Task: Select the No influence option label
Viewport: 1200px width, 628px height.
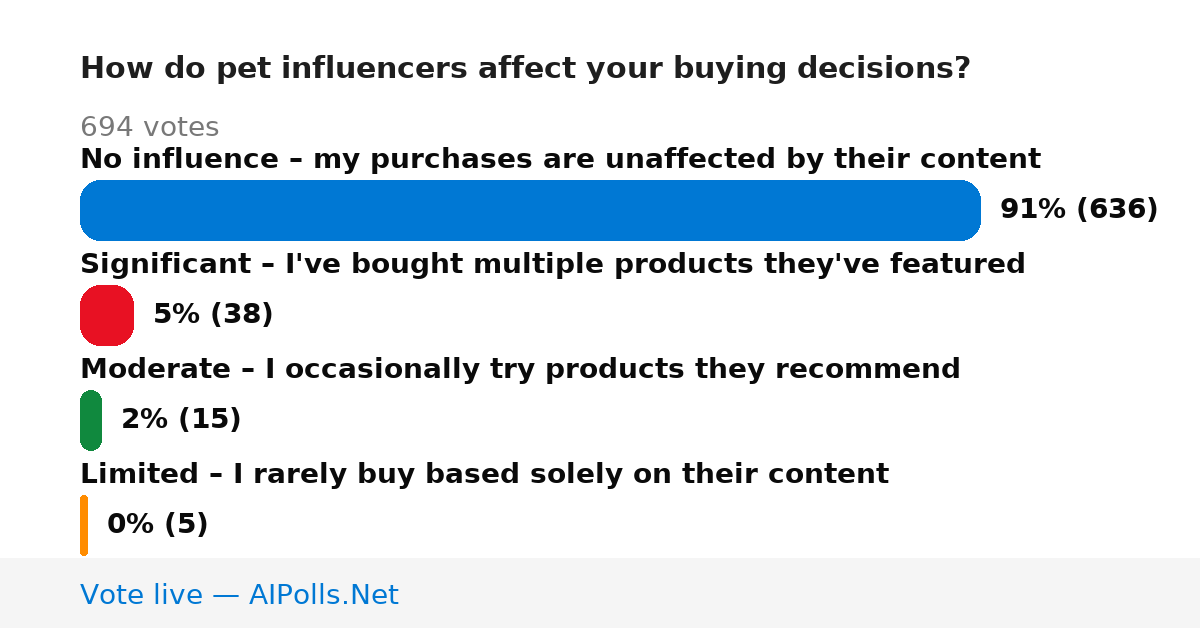Action: pos(560,159)
